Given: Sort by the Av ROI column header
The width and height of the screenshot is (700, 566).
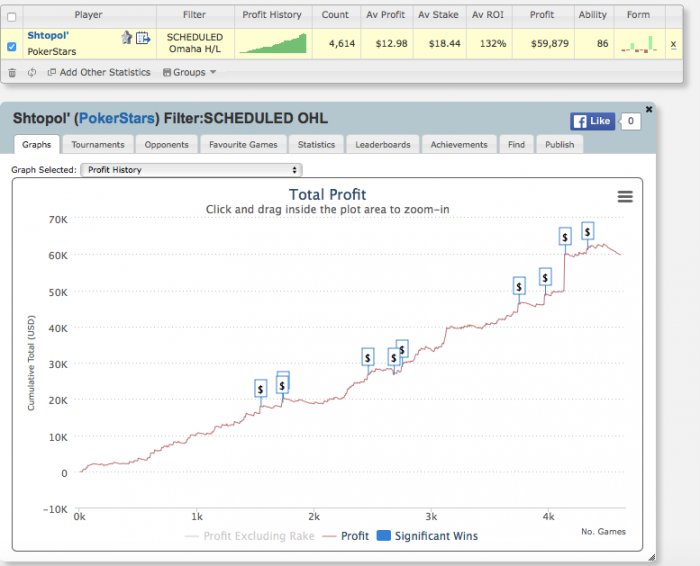Looking at the screenshot, I should click(488, 15).
